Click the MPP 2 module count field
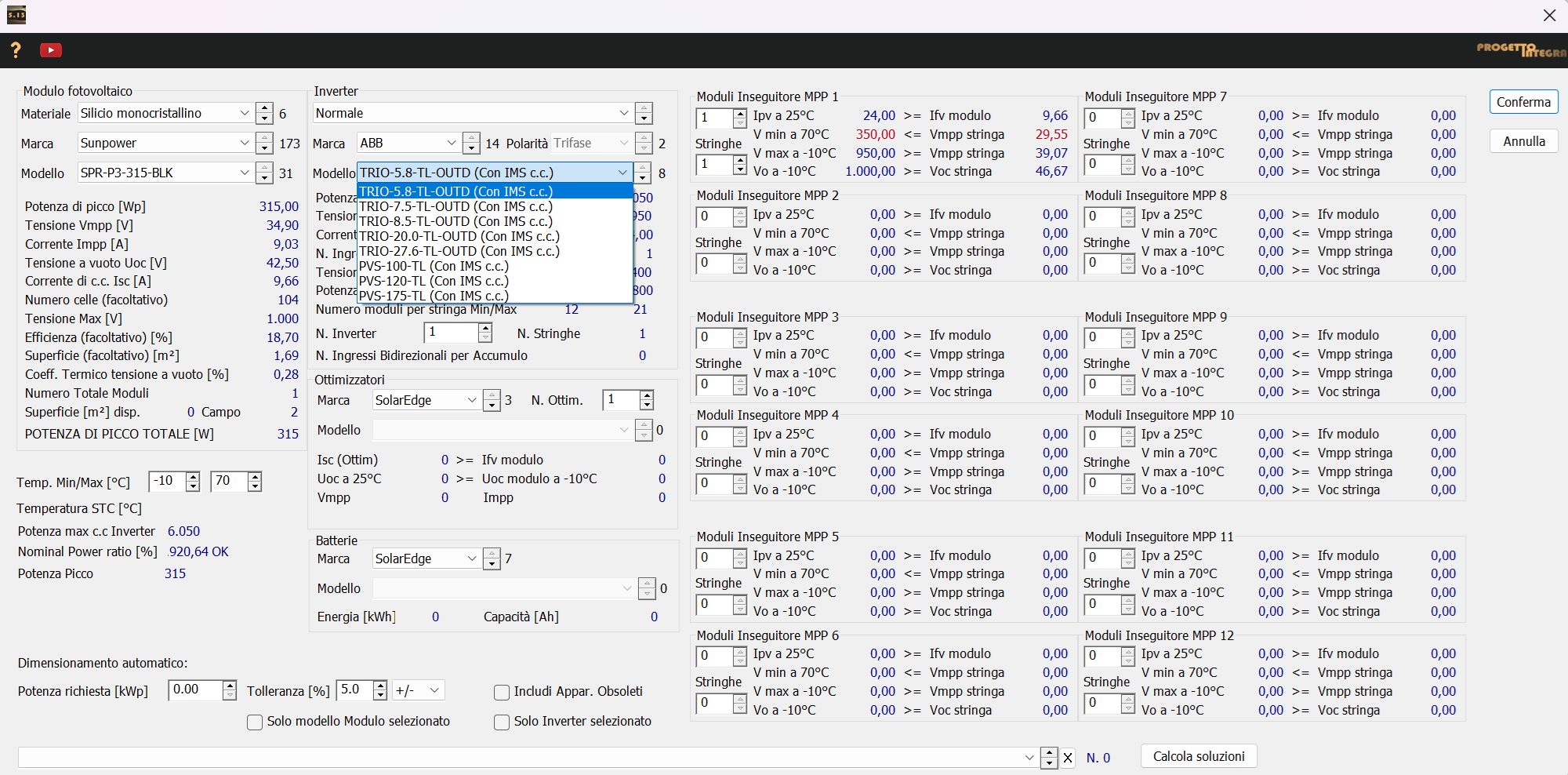Screen dimensions: 1568x775 pyautogui.click(x=715, y=216)
